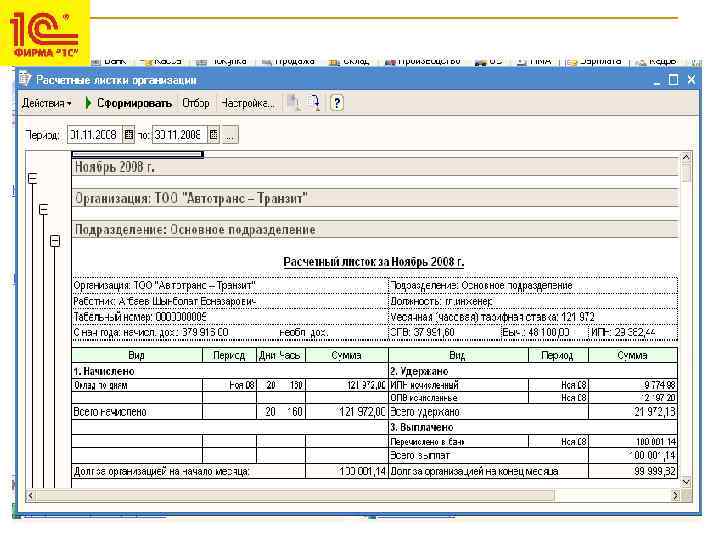Open the Продажа menu in main window
This screenshot has width=720, height=540.
[289, 61]
